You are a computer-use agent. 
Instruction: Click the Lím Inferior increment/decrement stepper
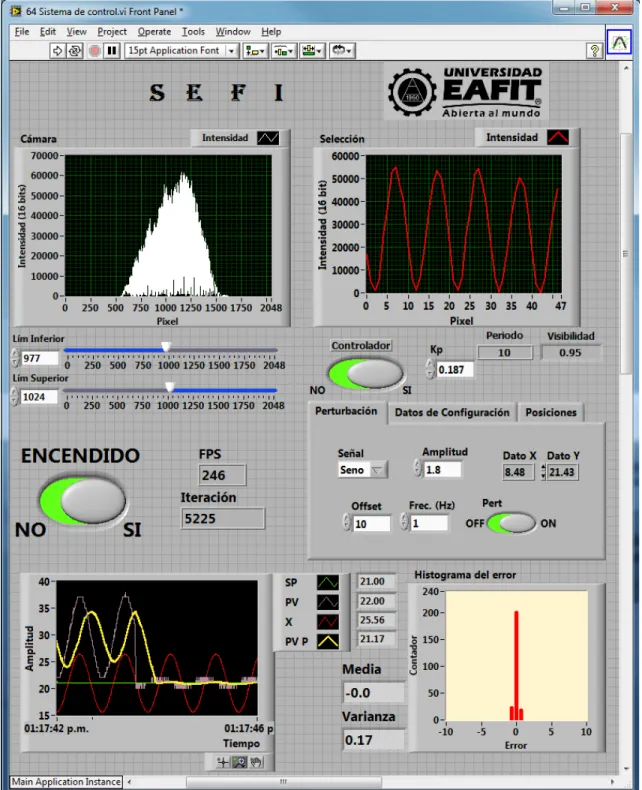click(15, 358)
